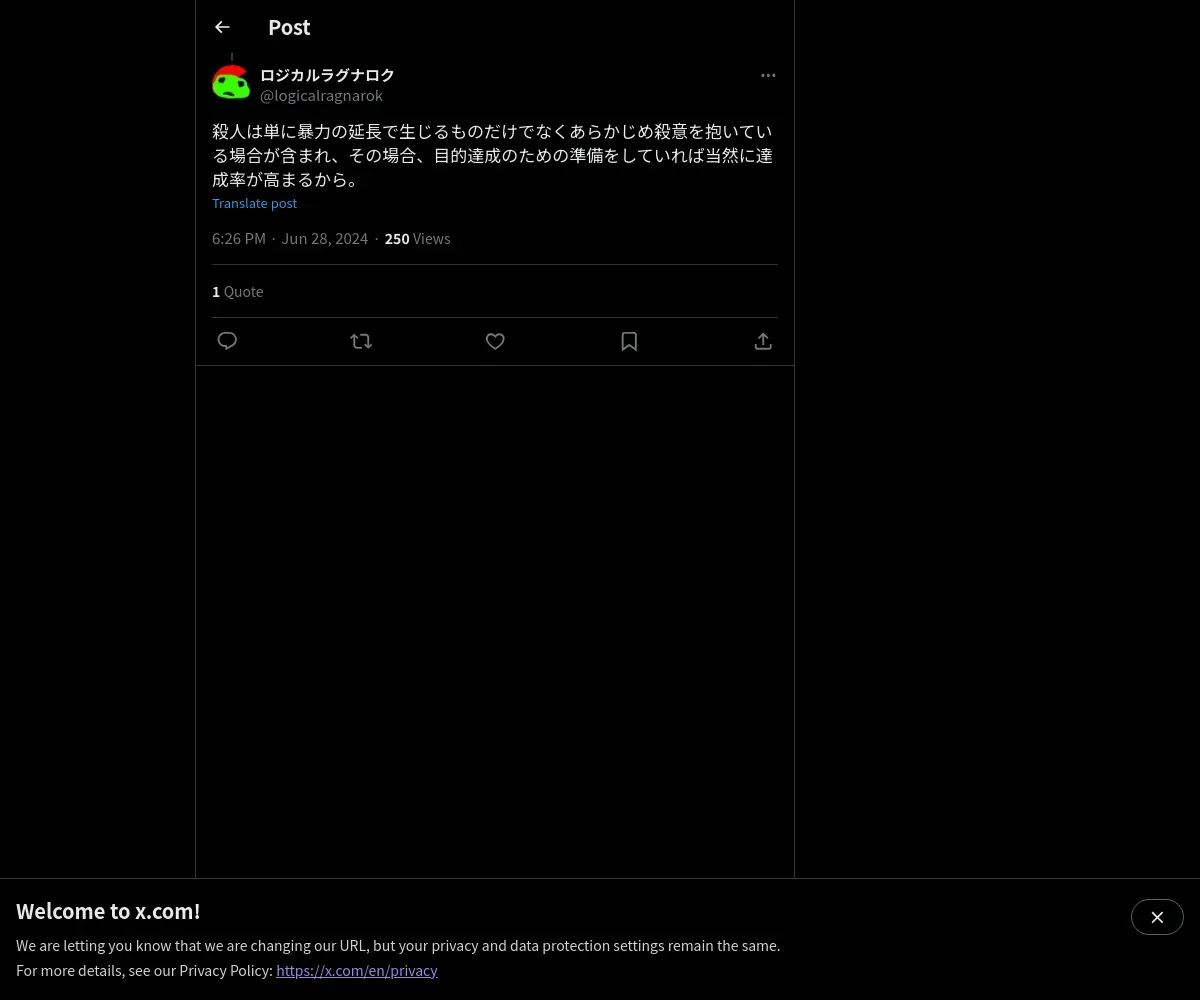The image size is (1200, 1000).
Task: Like the post with the heart icon
Action: [495, 341]
